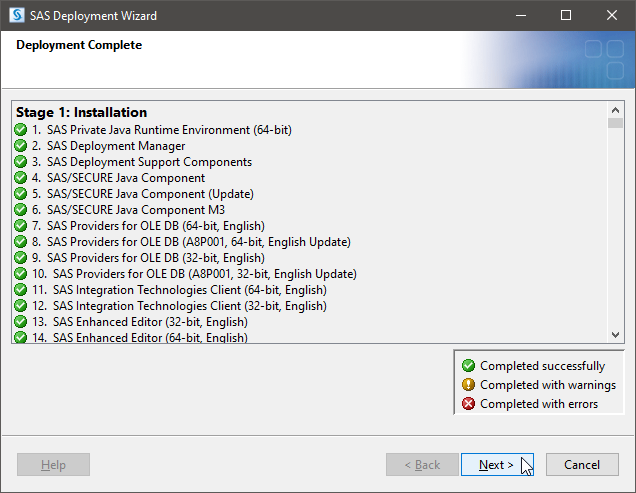Click the scroll down arrow of the list
636x493 pixels.
tap(615, 335)
